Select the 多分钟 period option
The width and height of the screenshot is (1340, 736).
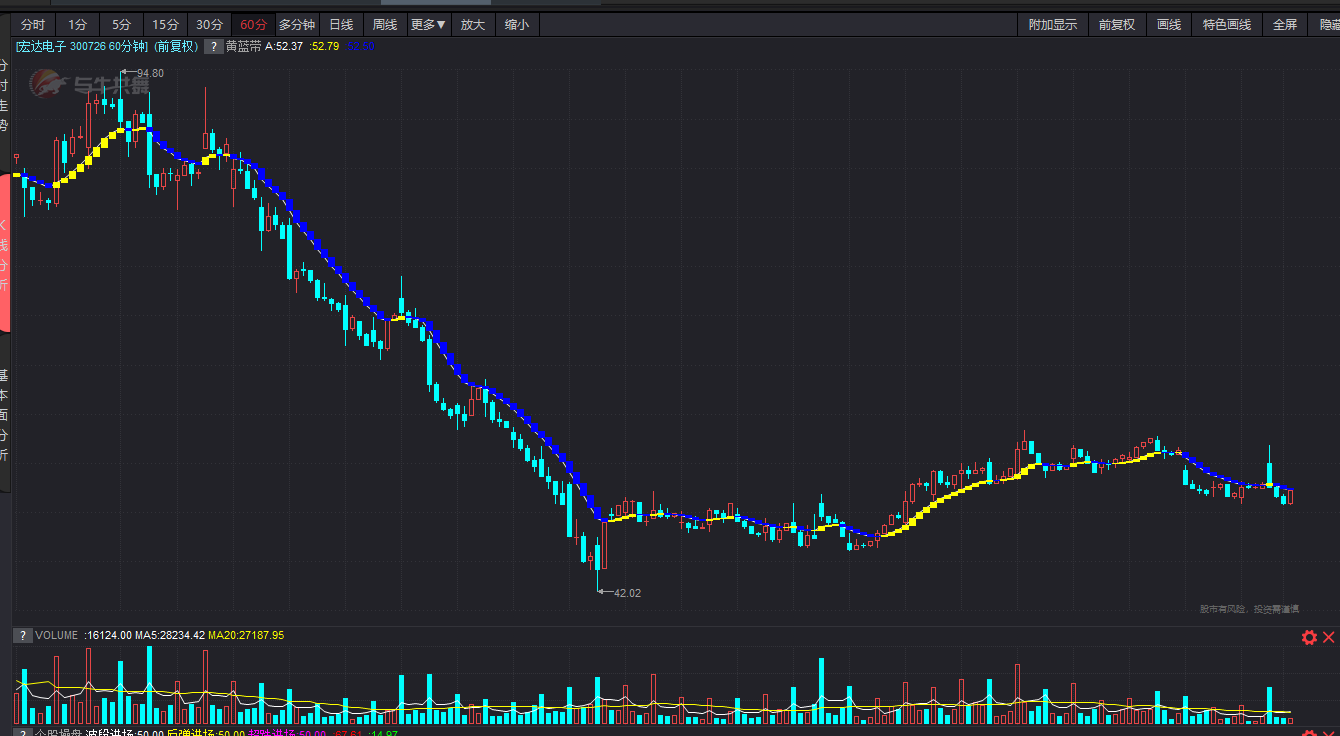pyautogui.click(x=297, y=24)
